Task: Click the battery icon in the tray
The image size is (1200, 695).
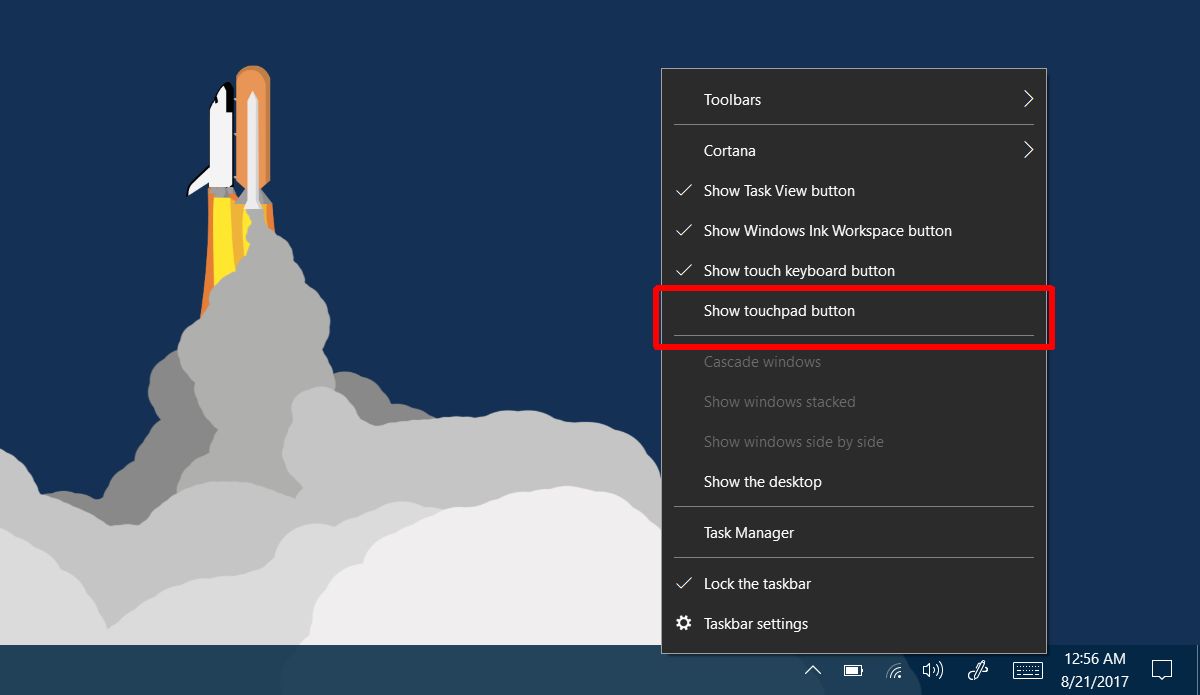Action: [853, 670]
